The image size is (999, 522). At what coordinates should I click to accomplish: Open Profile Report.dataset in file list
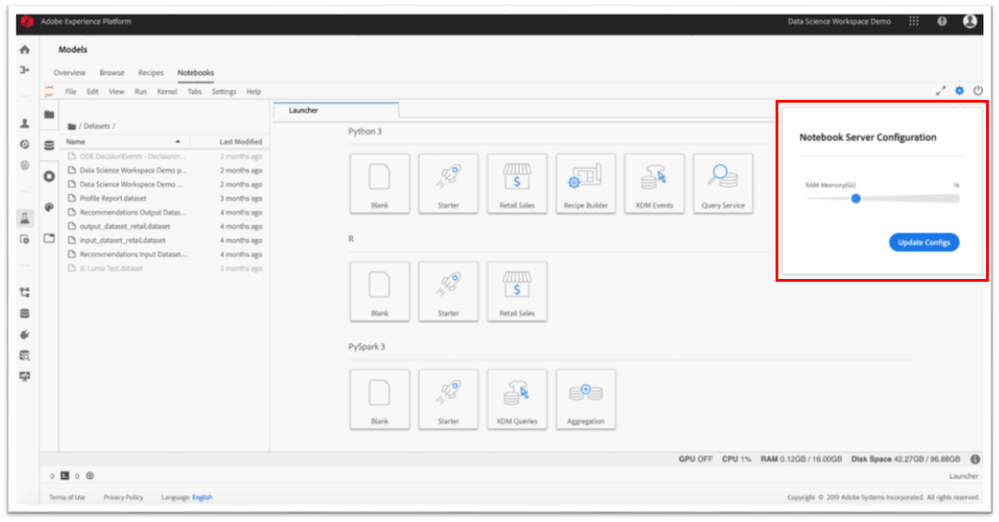pyautogui.click(x=112, y=198)
